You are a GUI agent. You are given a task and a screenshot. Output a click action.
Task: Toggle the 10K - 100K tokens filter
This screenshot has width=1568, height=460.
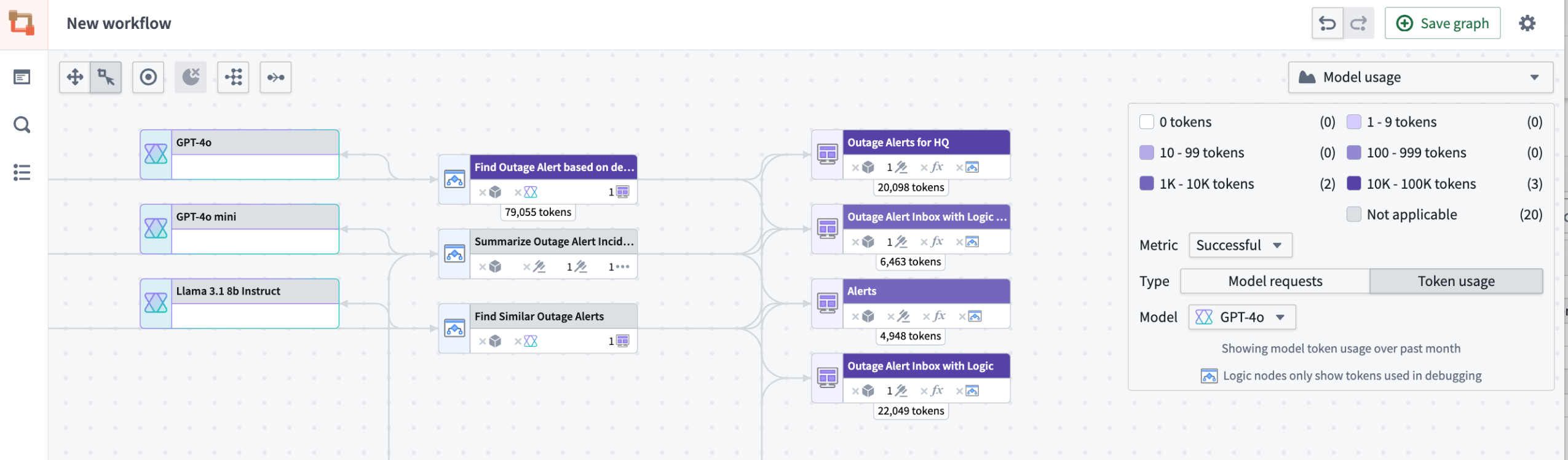[x=1353, y=183]
